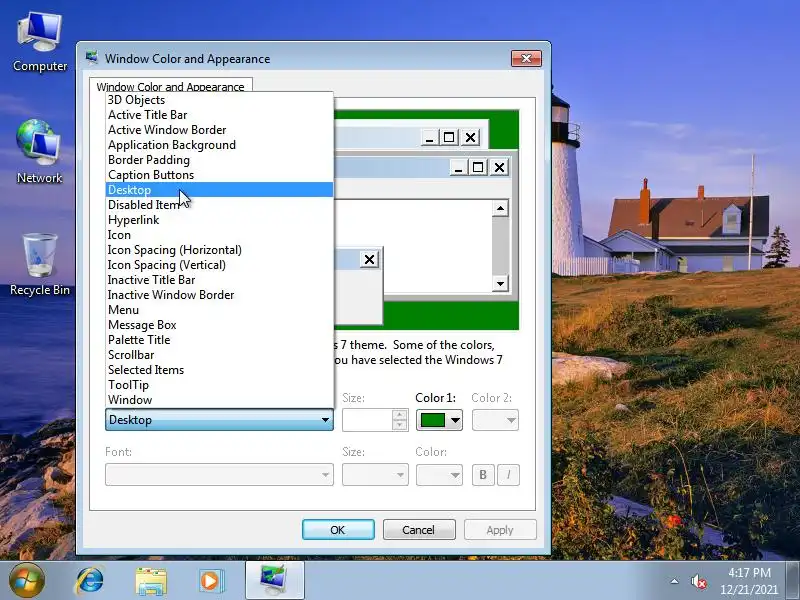Close the Window Color and Appearance dialog
Viewport: 800px width, 600px height.
click(x=526, y=58)
